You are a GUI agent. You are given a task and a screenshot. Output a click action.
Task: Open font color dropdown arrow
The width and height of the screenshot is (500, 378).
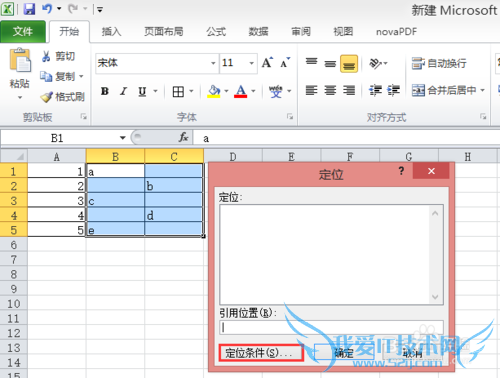pyautogui.click(x=253, y=91)
